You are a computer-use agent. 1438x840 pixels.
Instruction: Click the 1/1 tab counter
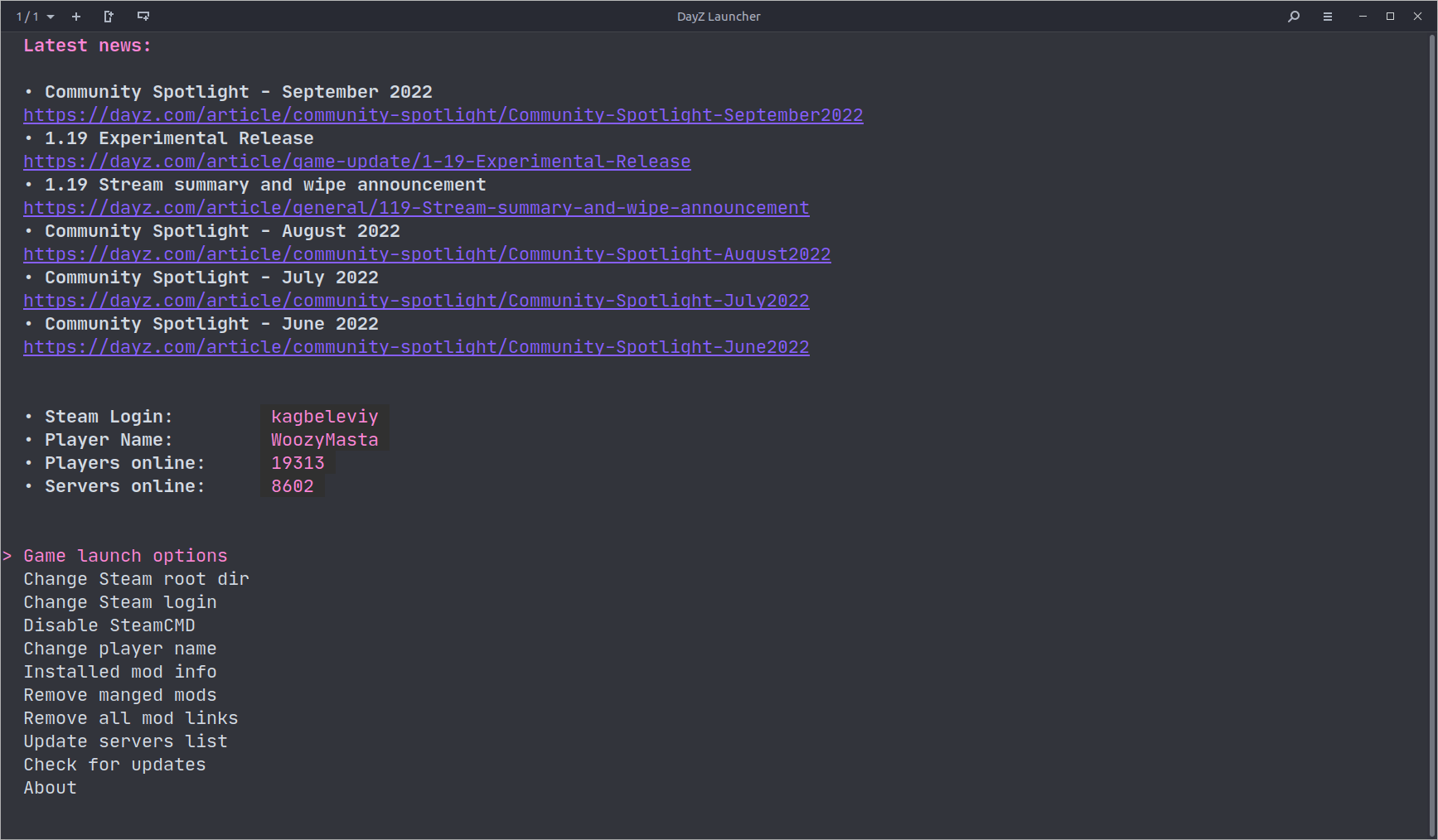[x=27, y=17]
